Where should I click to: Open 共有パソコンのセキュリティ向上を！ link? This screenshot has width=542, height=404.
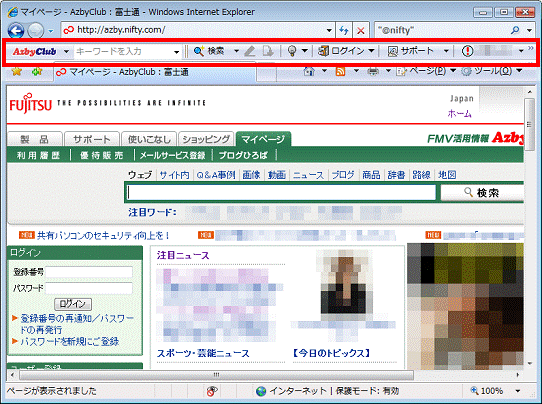103,236
